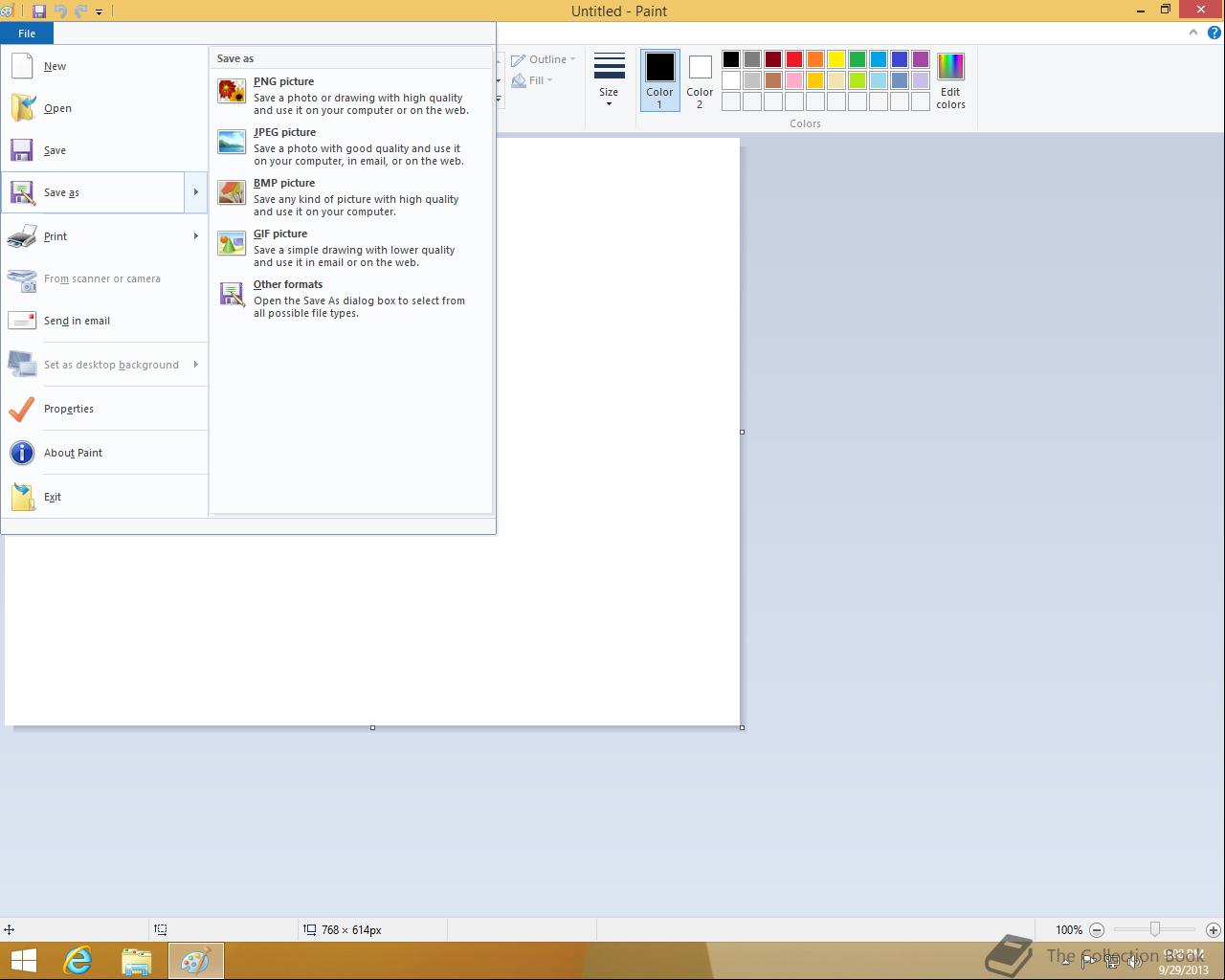
Task: Click the File tab
Action: point(27,33)
